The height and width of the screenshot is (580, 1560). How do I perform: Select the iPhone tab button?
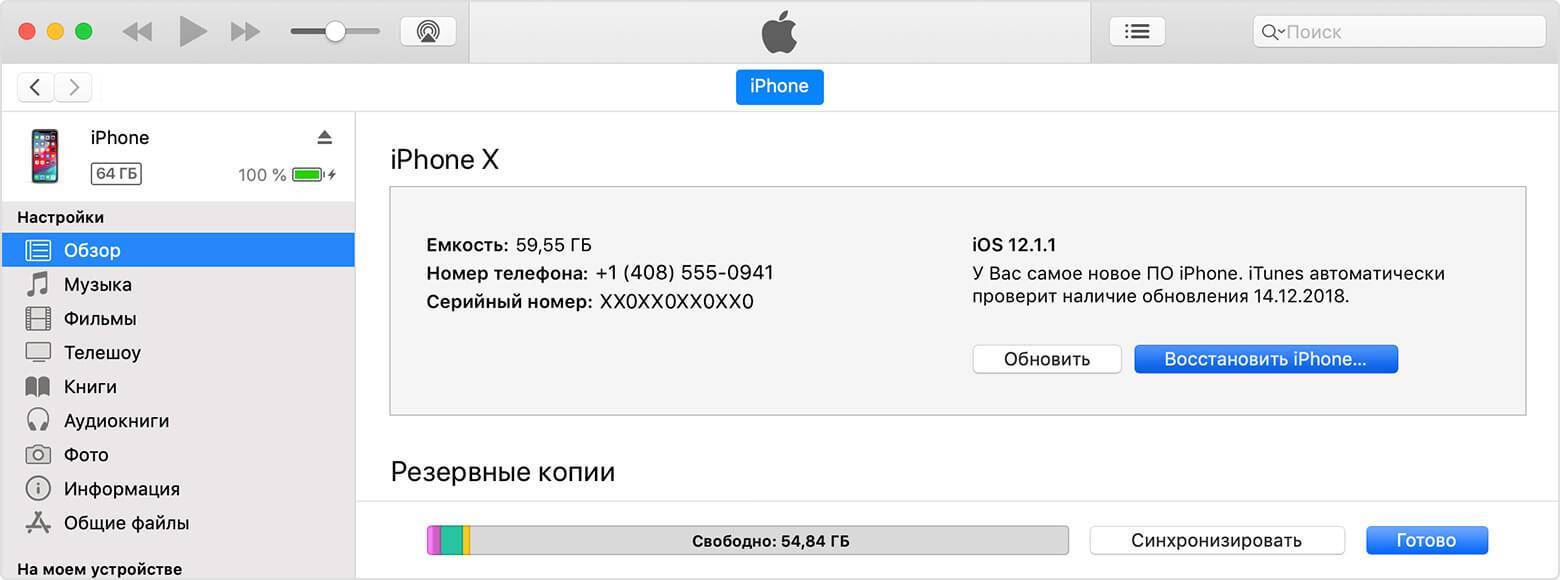779,86
